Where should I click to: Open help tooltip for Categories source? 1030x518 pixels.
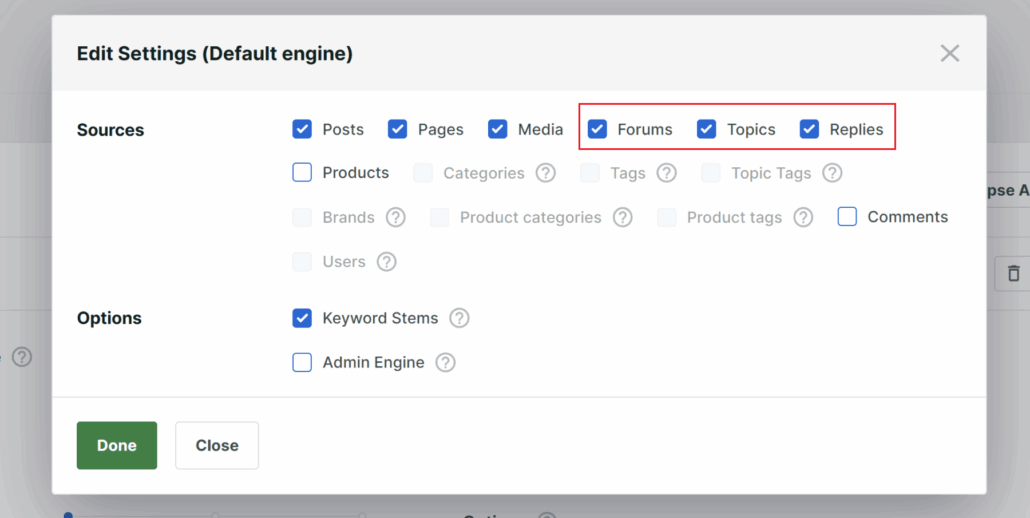click(x=545, y=173)
